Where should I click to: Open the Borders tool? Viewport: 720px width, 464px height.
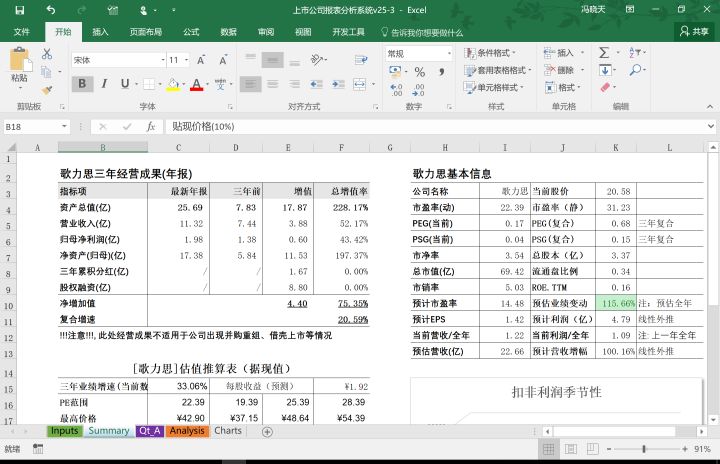point(149,84)
